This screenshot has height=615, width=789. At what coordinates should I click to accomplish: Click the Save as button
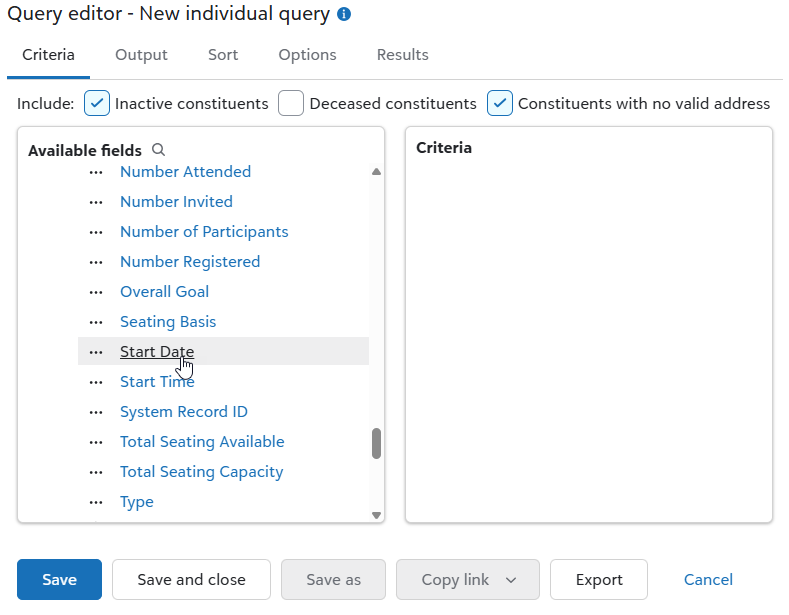333,579
